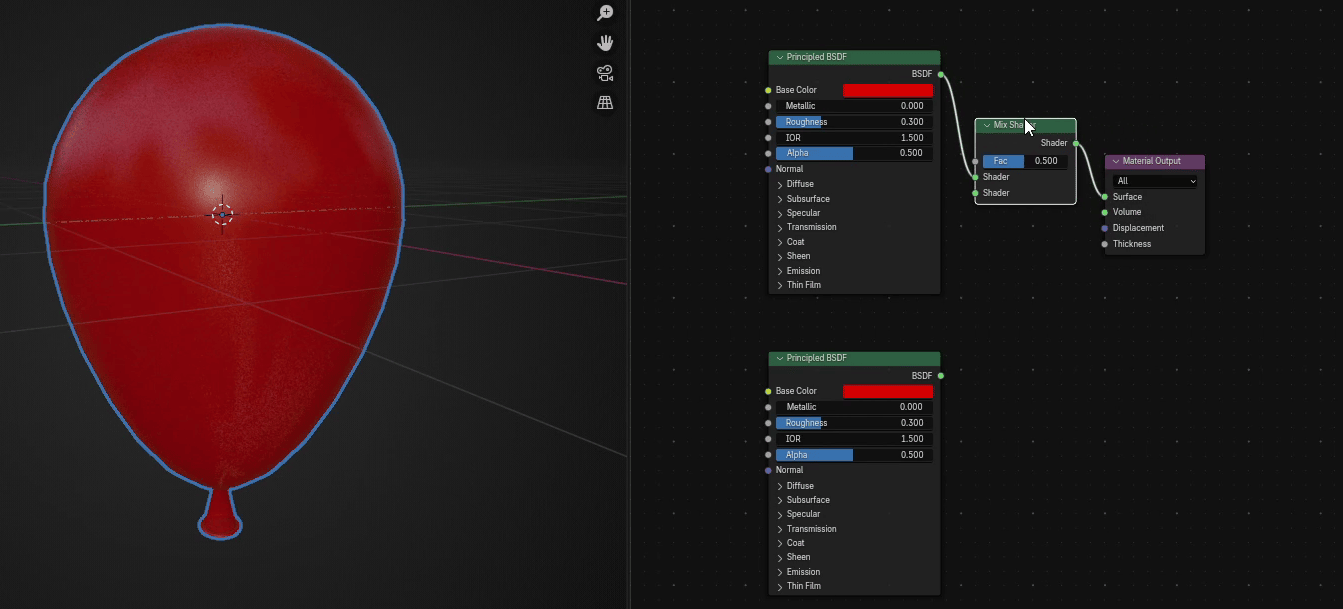Click the viewport zoom magnifier icon
This screenshot has height=609, width=1343.
(605, 13)
